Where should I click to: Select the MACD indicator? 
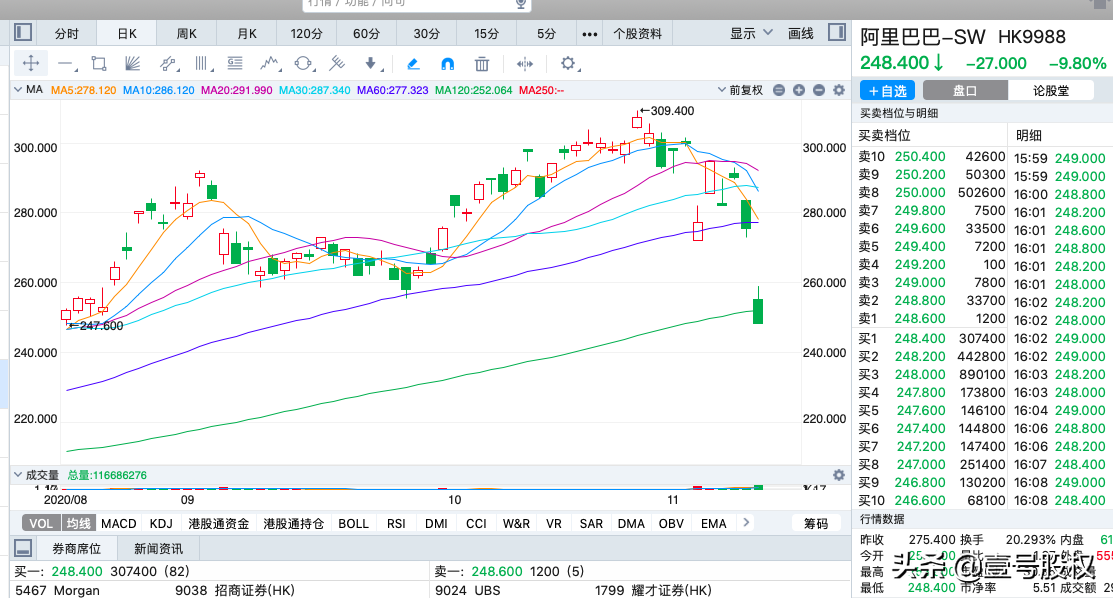119,523
